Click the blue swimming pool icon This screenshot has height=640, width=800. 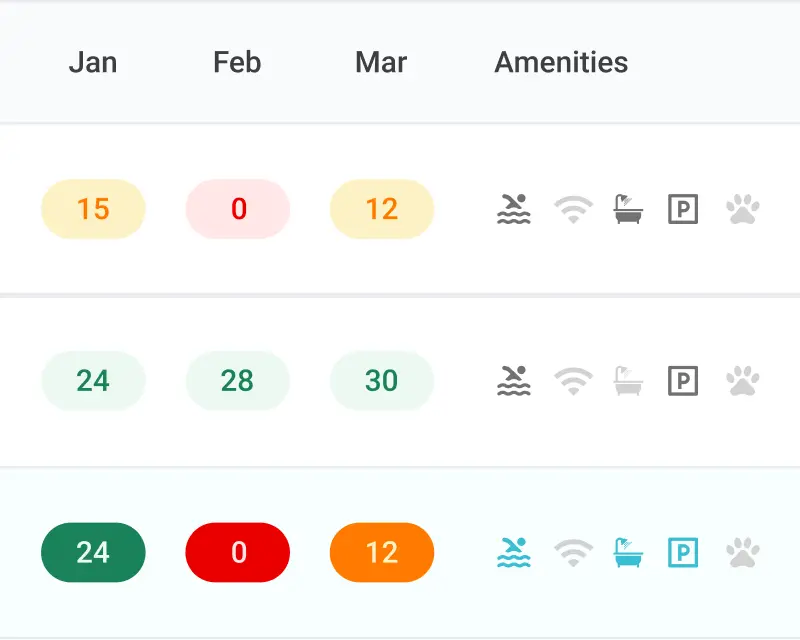coord(513,552)
